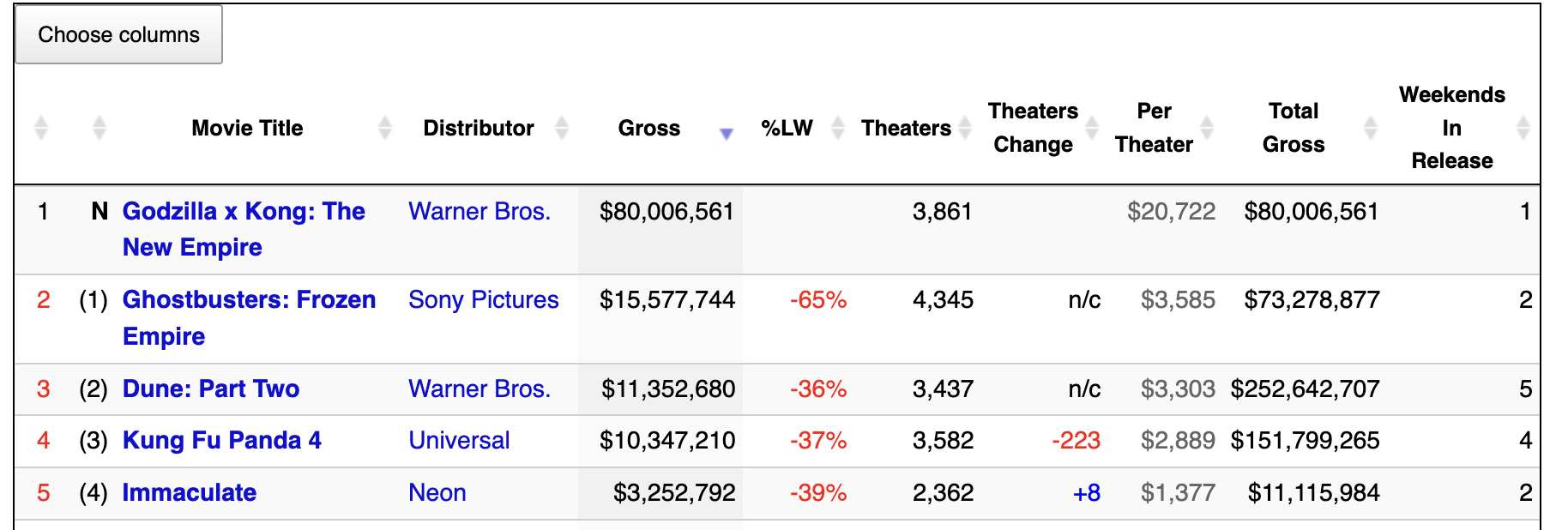Click the sort arrows beside Total Gross
The width and height of the screenshot is (1568, 530).
[x=1371, y=128]
